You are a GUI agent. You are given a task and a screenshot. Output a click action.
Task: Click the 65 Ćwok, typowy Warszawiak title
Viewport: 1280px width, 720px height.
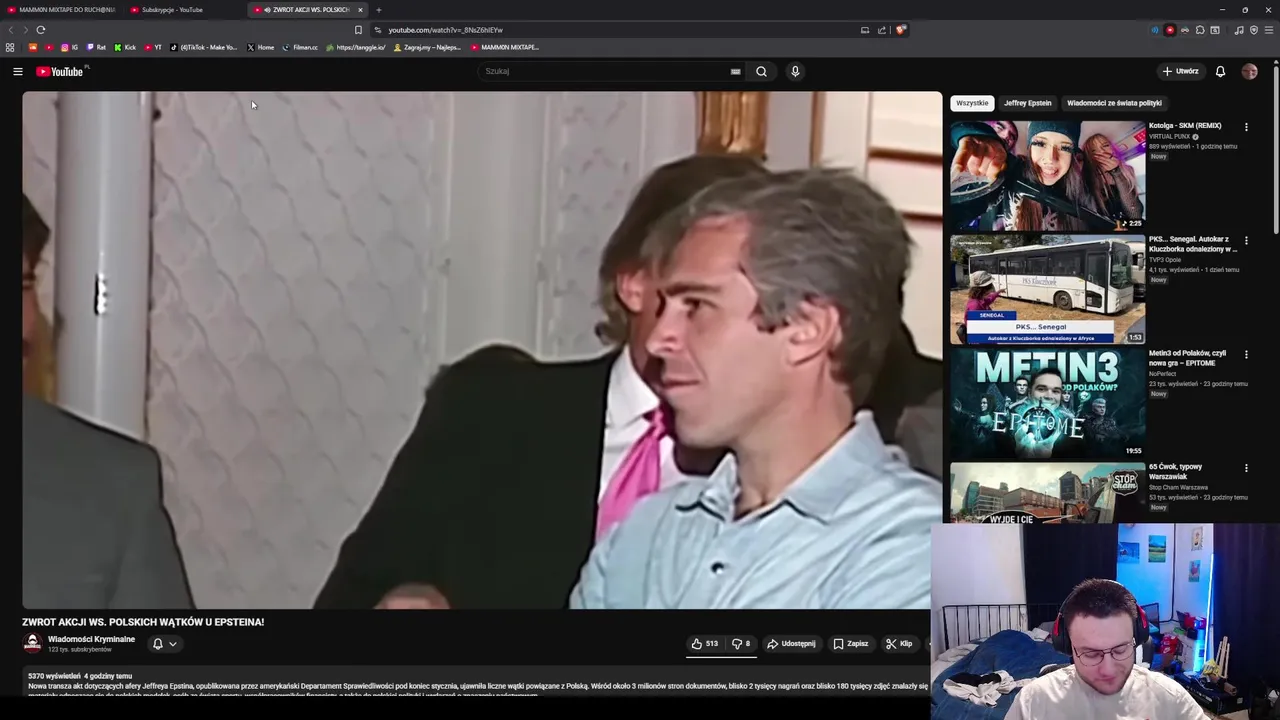[x=1178, y=472]
